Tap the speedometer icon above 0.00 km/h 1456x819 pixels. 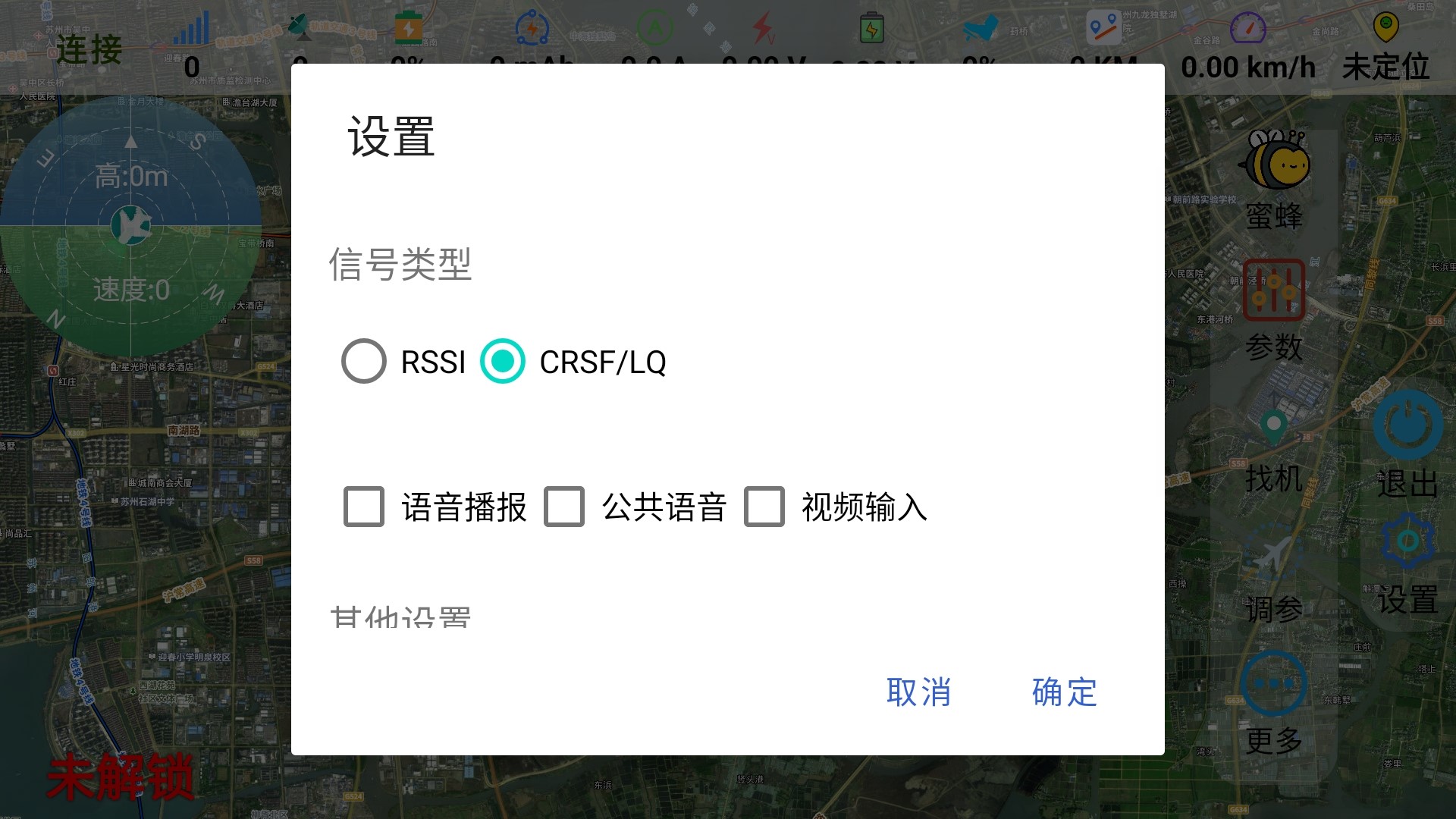[x=1248, y=28]
